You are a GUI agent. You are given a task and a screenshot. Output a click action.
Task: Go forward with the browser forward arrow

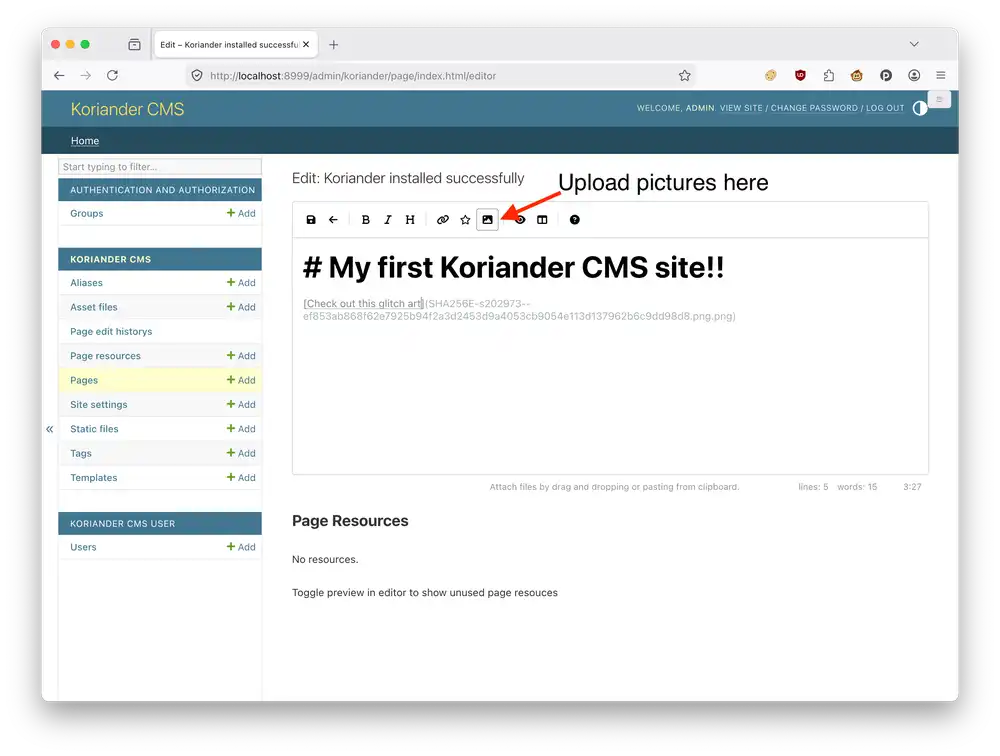pyautogui.click(x=85, y=75)
